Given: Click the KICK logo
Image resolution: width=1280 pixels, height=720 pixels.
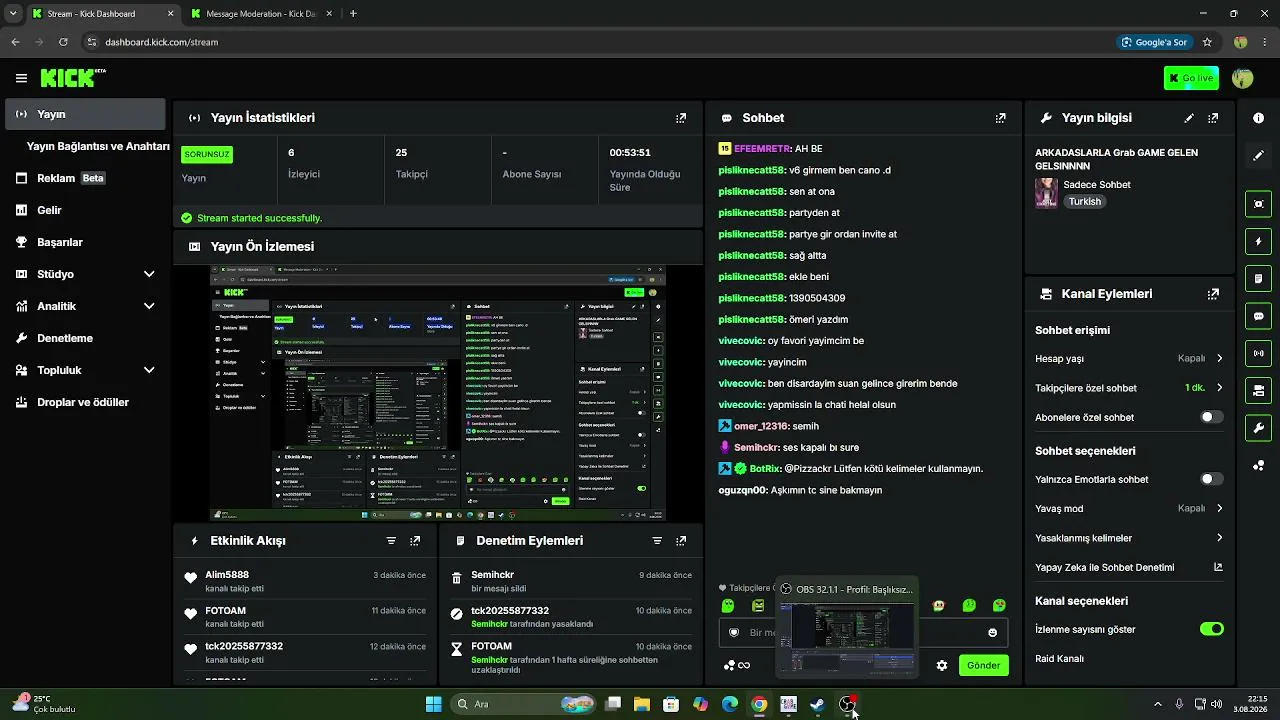Looking at the screenshot, I should click(x=73, y=77).
